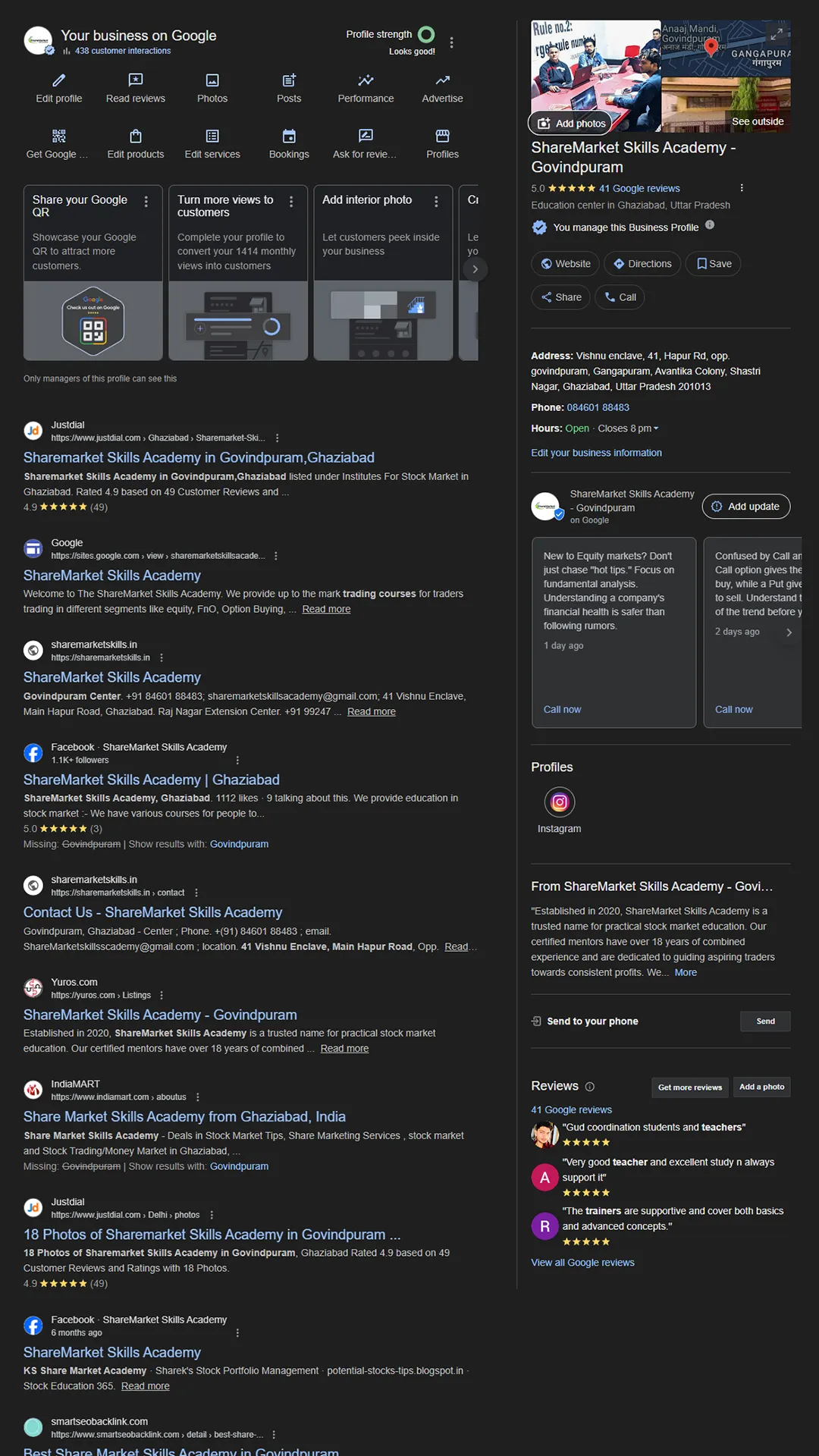
Task: Expand hours dropdown next to Closes 8 pm
Action: pyautogui.click(x=656, y=428)
